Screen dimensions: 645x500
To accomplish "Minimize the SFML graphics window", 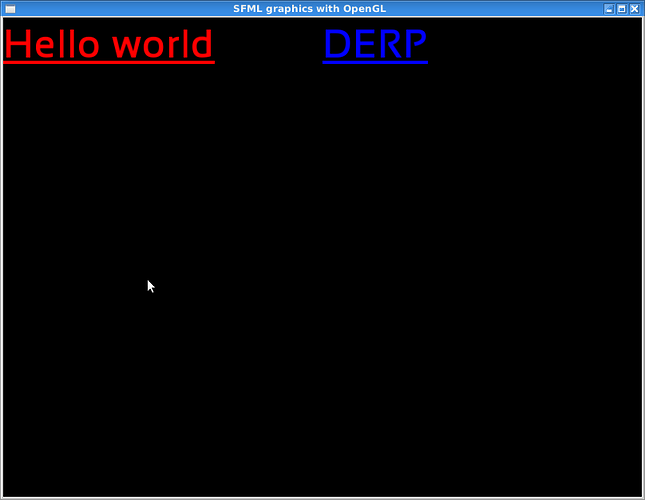I will pyautogui.click(x=609, y=9).
